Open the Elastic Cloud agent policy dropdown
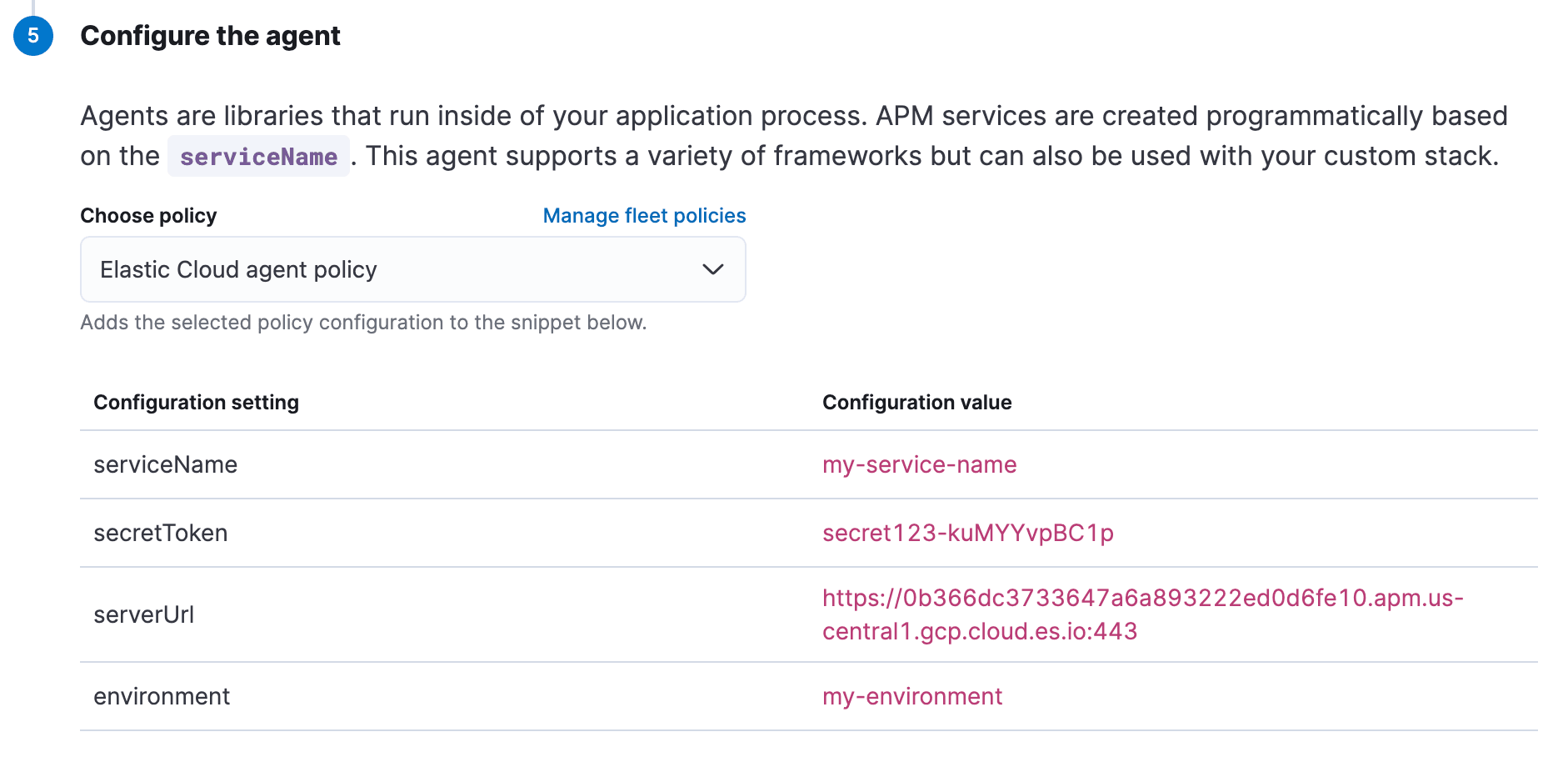Image resolution: width=1568 pixels, height=757 pixels. (x=412, y=269)
